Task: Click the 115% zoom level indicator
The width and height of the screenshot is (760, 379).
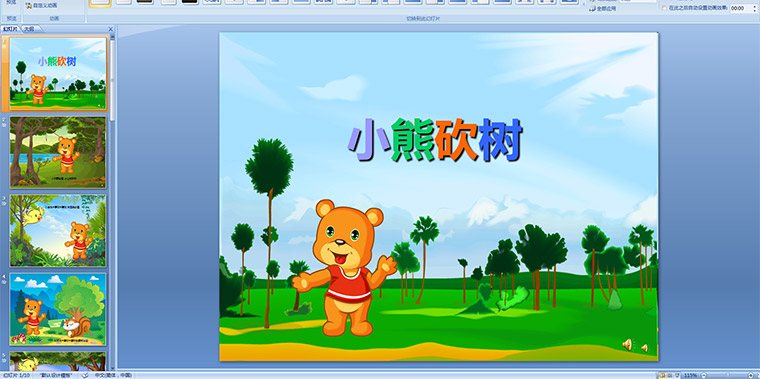Action: click(x=690, y=375)
